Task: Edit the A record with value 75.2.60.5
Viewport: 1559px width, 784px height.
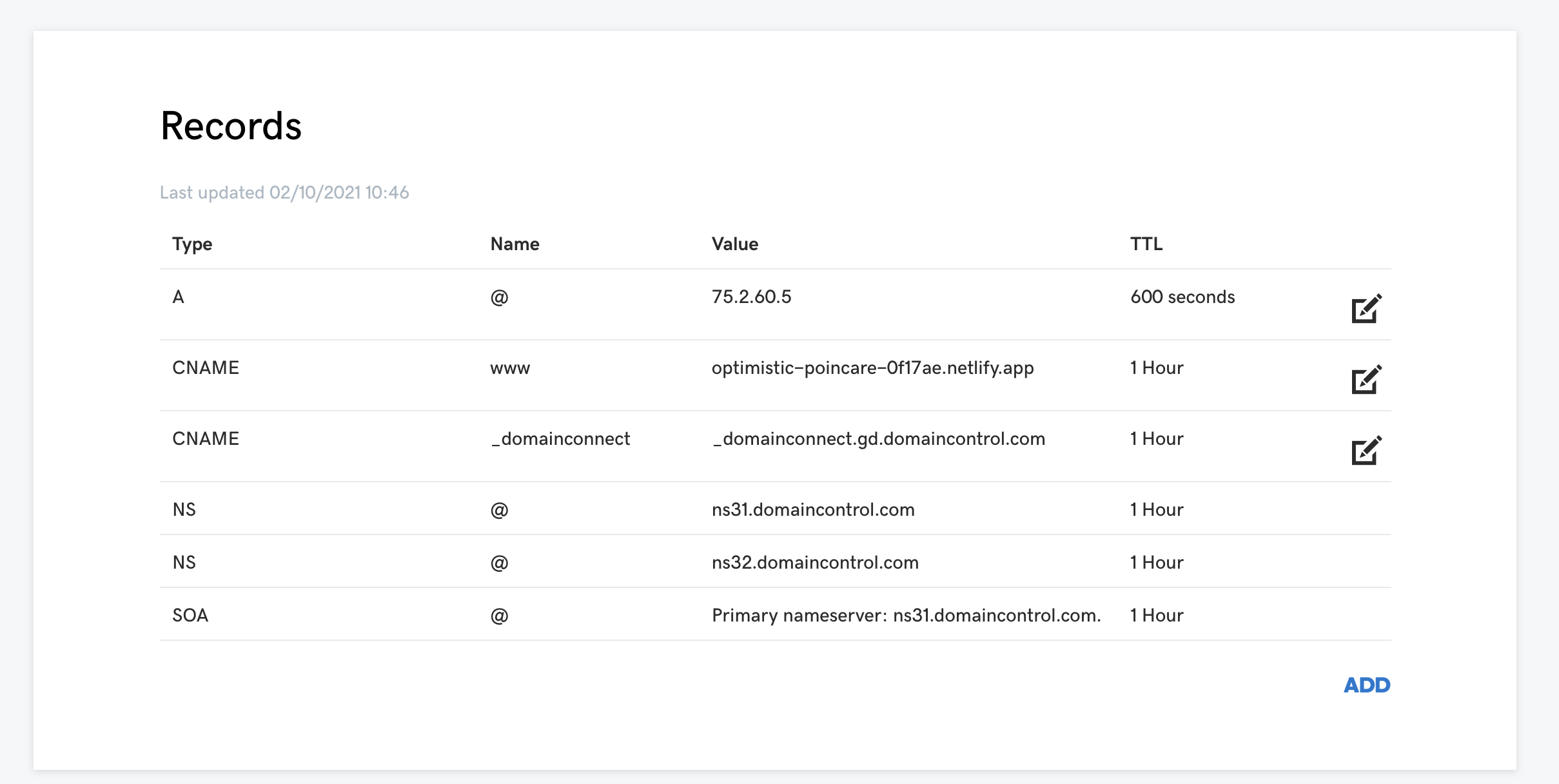Action: [1366, 309]
